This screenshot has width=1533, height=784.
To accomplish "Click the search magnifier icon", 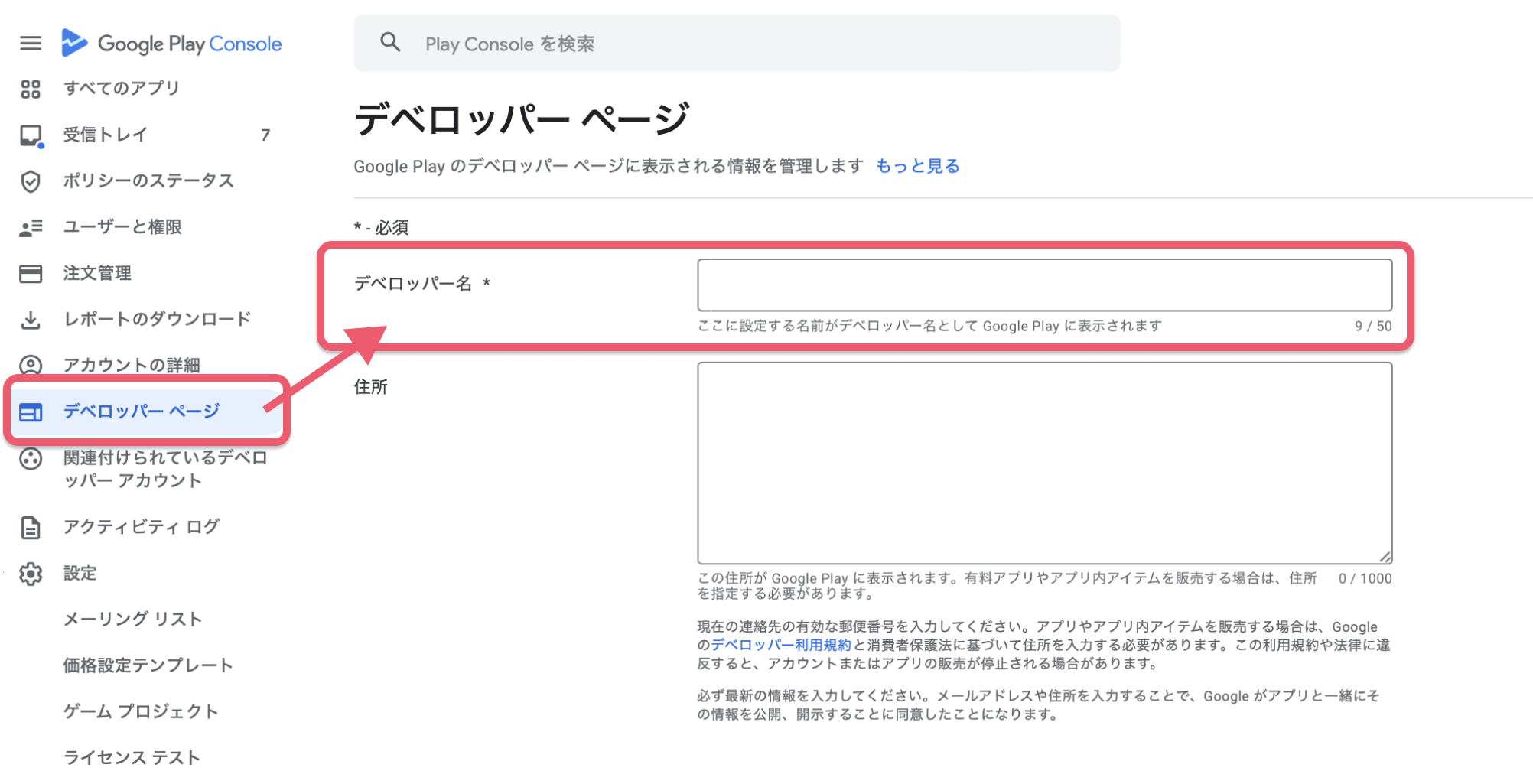I will (x=390, y=43).
